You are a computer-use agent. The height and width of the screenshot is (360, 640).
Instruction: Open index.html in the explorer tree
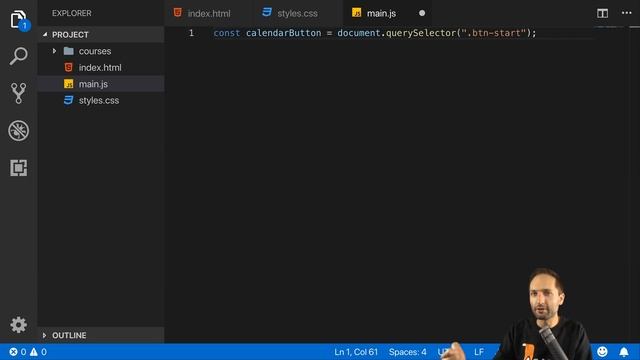tap(101, 67)
